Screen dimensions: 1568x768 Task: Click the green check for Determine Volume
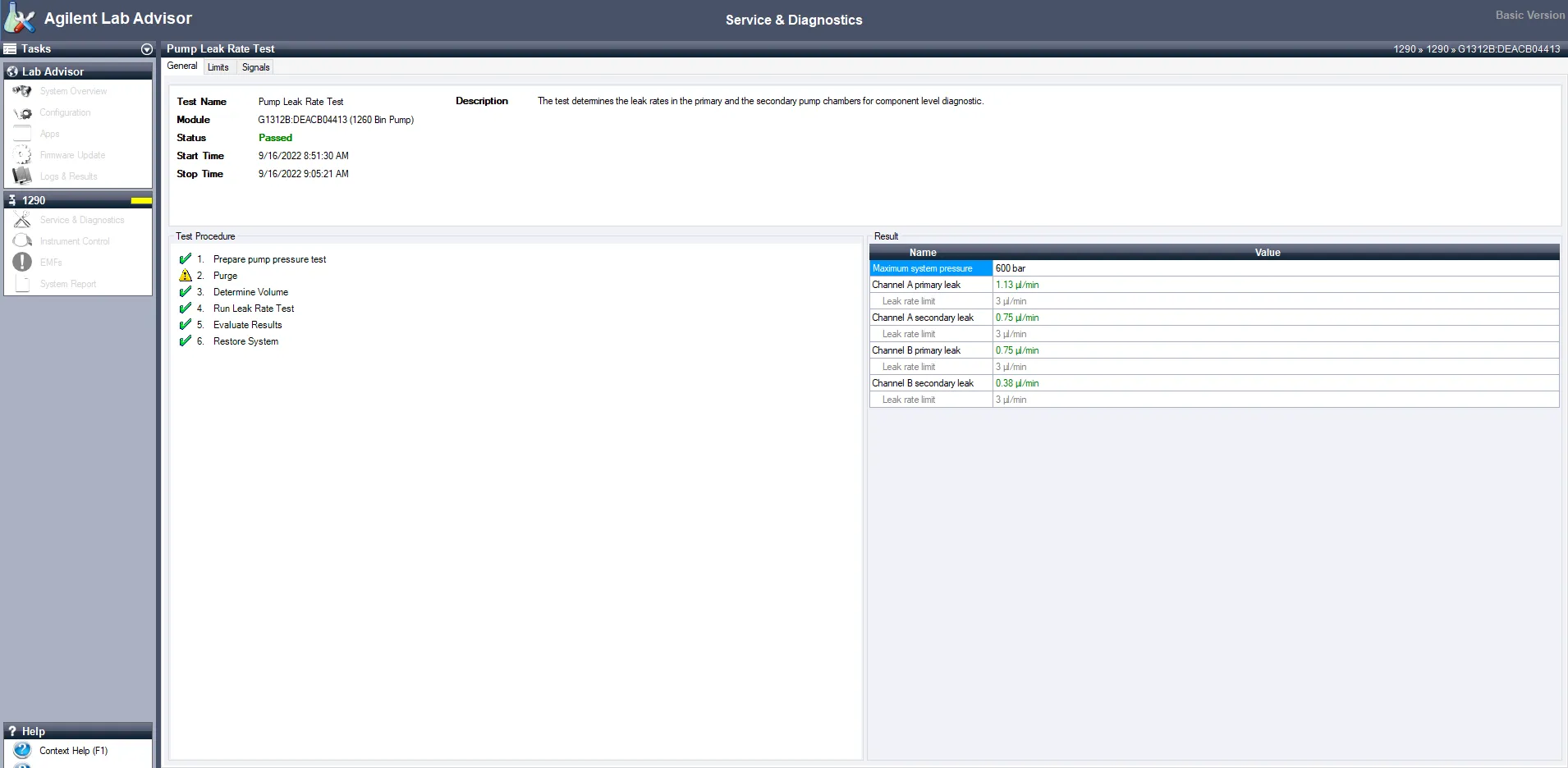[x=186, y=291]
